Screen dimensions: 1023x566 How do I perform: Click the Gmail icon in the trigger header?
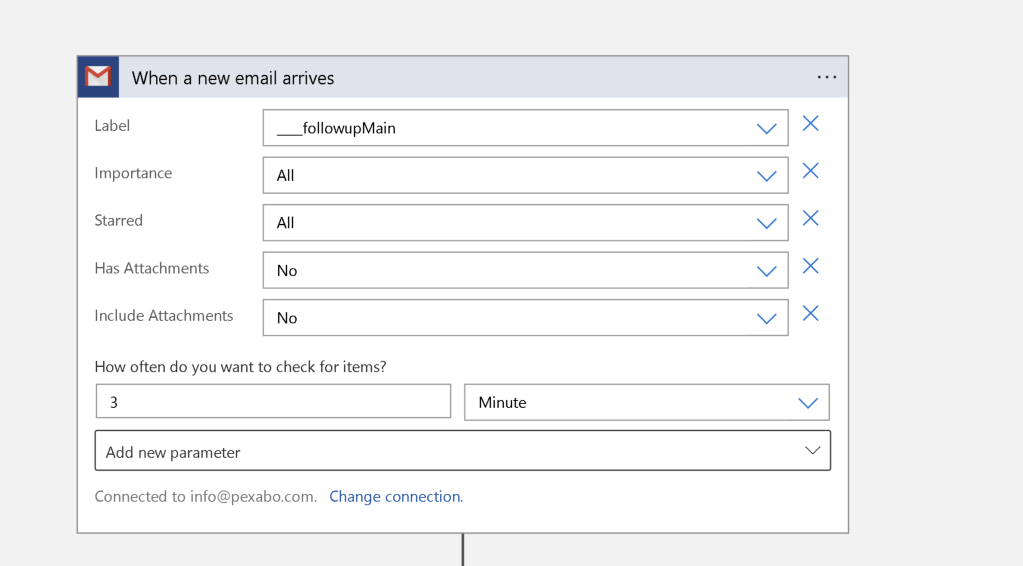click(x=98, y=77)
